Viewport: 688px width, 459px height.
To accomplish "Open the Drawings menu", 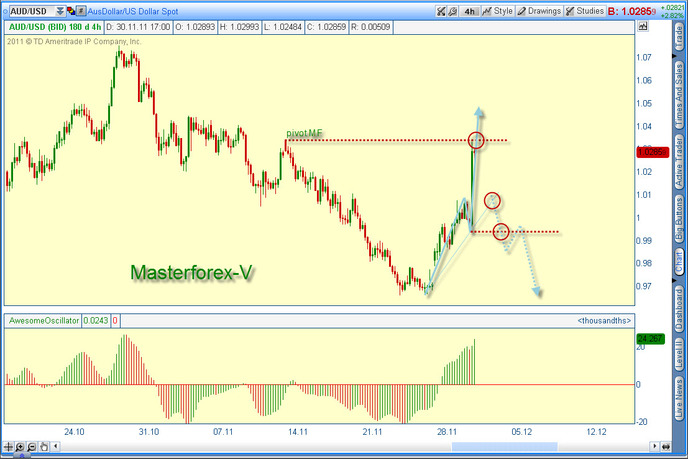I will [x=539, y=11].
